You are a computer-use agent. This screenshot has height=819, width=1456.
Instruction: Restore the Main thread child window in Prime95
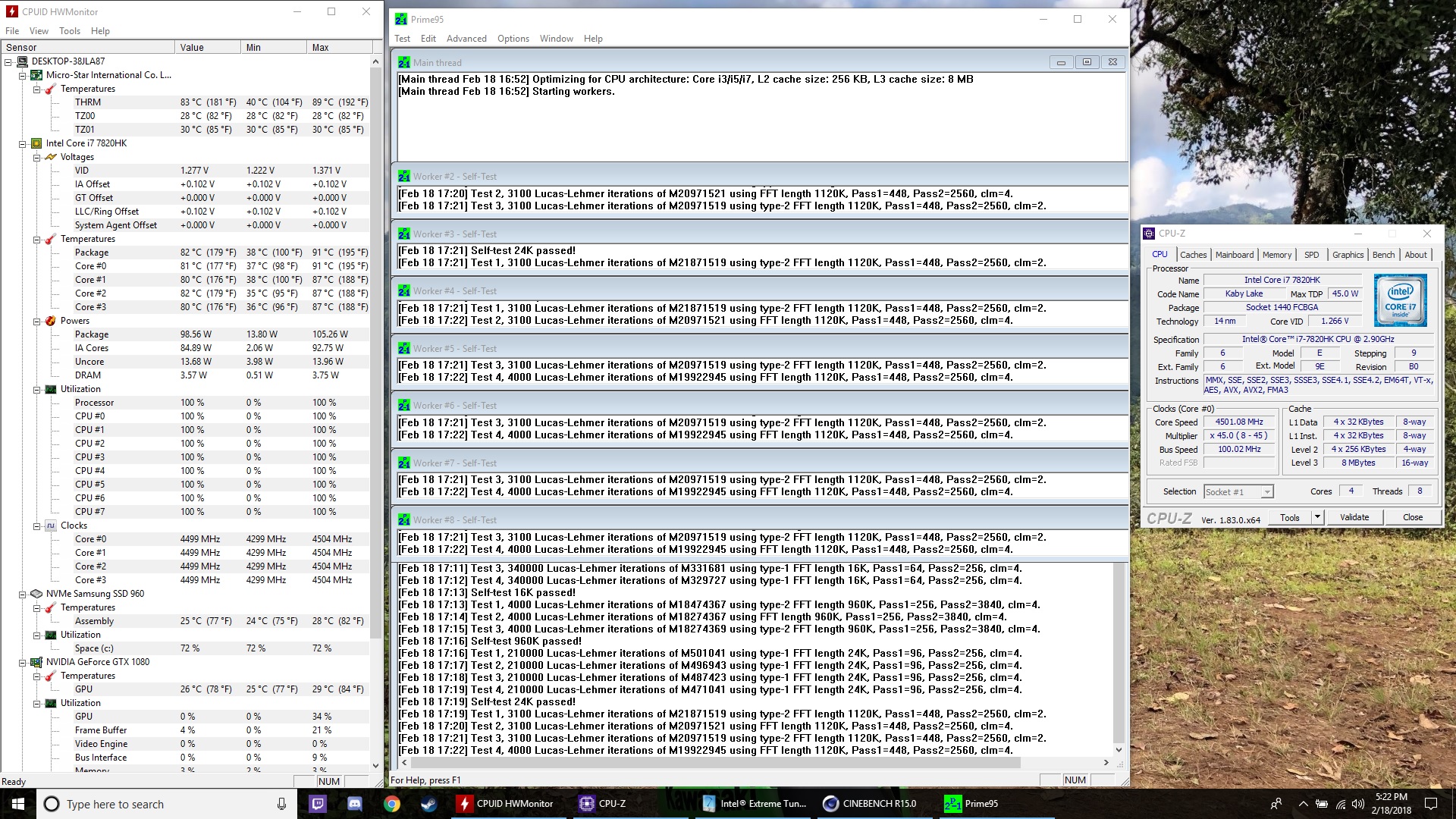point(1087,62)
